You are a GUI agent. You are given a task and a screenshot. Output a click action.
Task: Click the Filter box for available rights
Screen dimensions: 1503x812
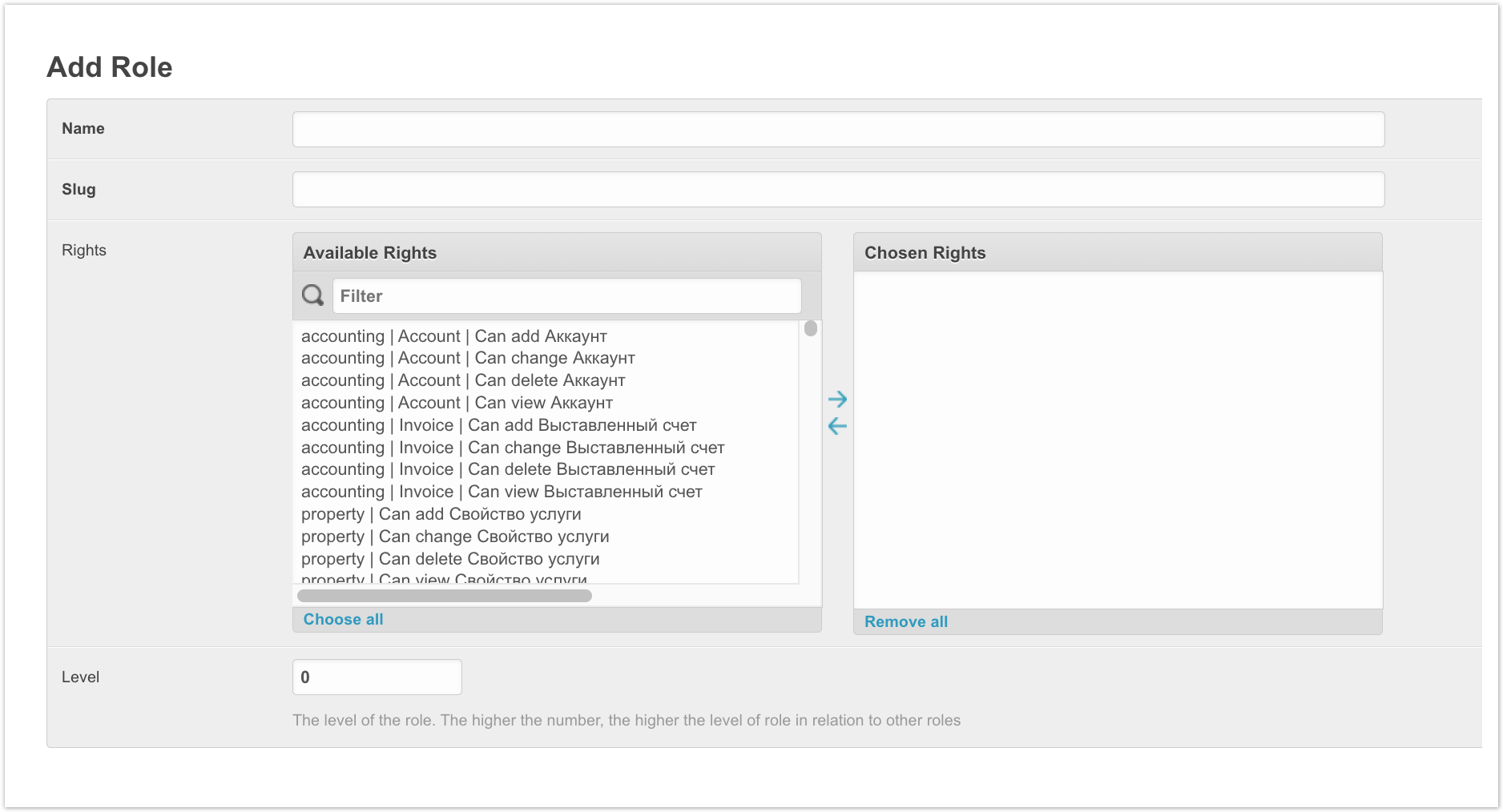pos(566,296)
